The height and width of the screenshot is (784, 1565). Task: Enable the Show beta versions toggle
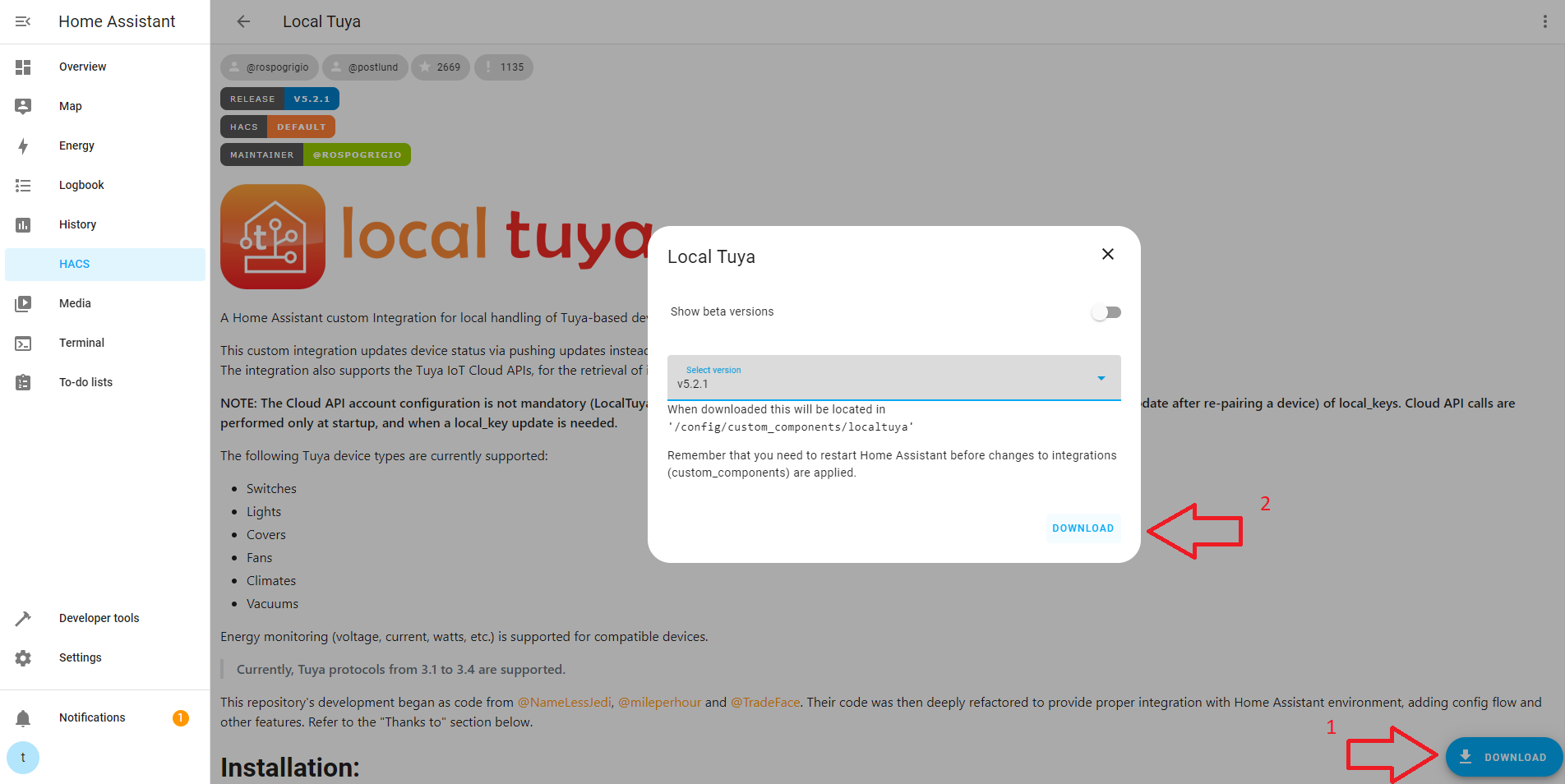tap(1106, 312)
